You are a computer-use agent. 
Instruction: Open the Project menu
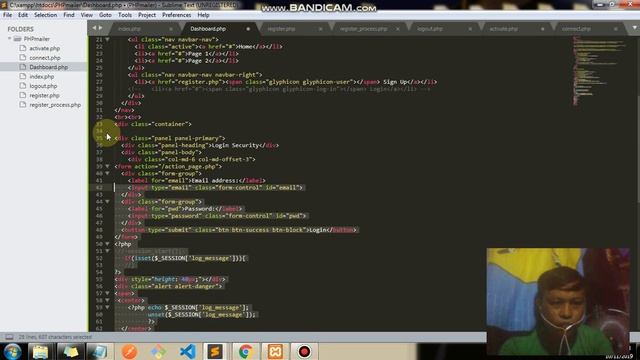coord(147,15)
